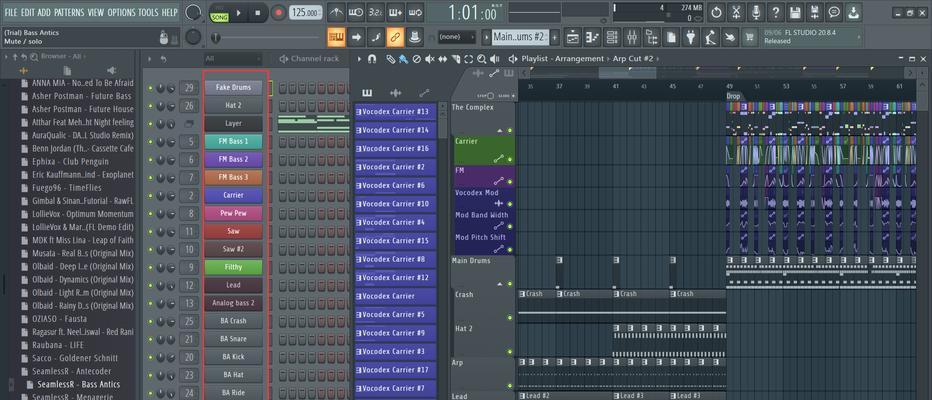Toggle loop recording icon
932x400 pixels.
coord(415,12)
